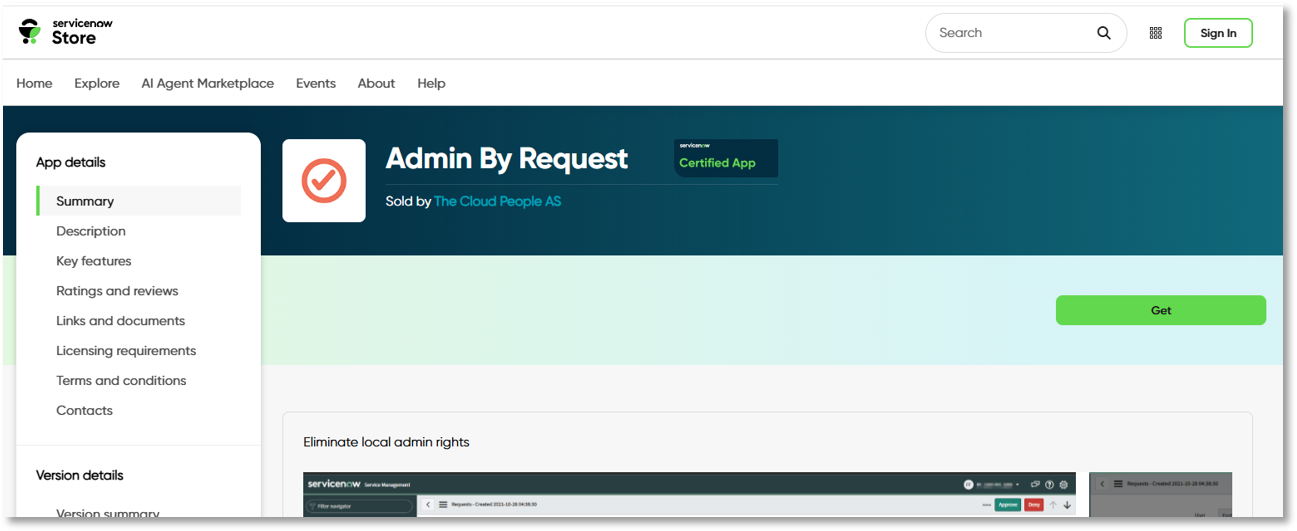Go to the Explore menu item
1297x531 pixels.
coord(97,83)
